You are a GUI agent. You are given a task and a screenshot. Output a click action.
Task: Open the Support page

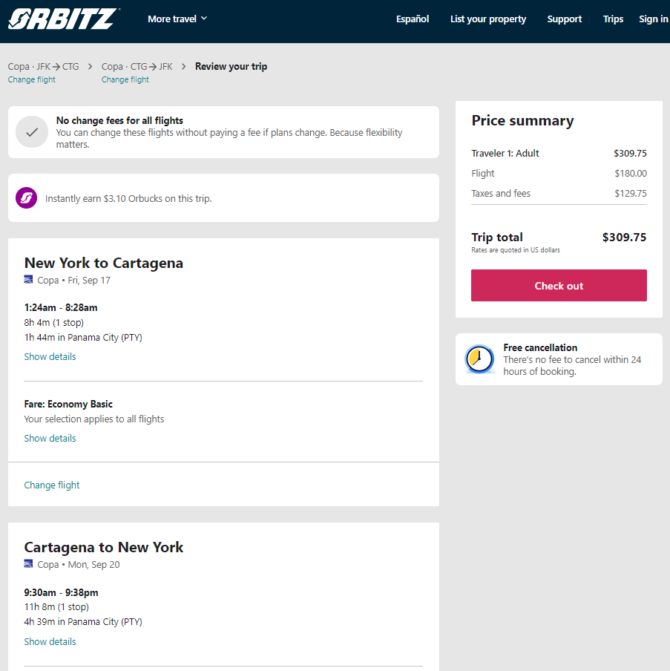click(x=564, y=19)
